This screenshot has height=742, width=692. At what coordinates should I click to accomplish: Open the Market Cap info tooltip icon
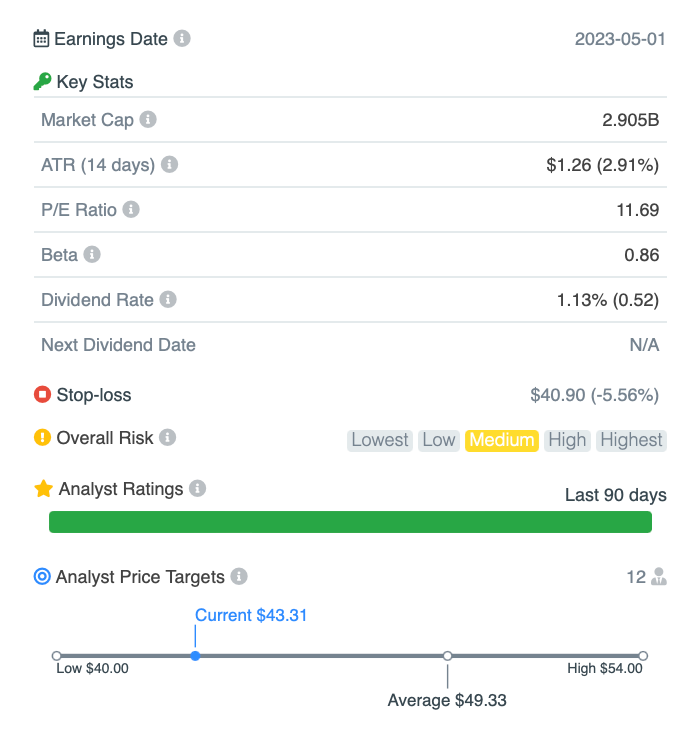[148, 119]
